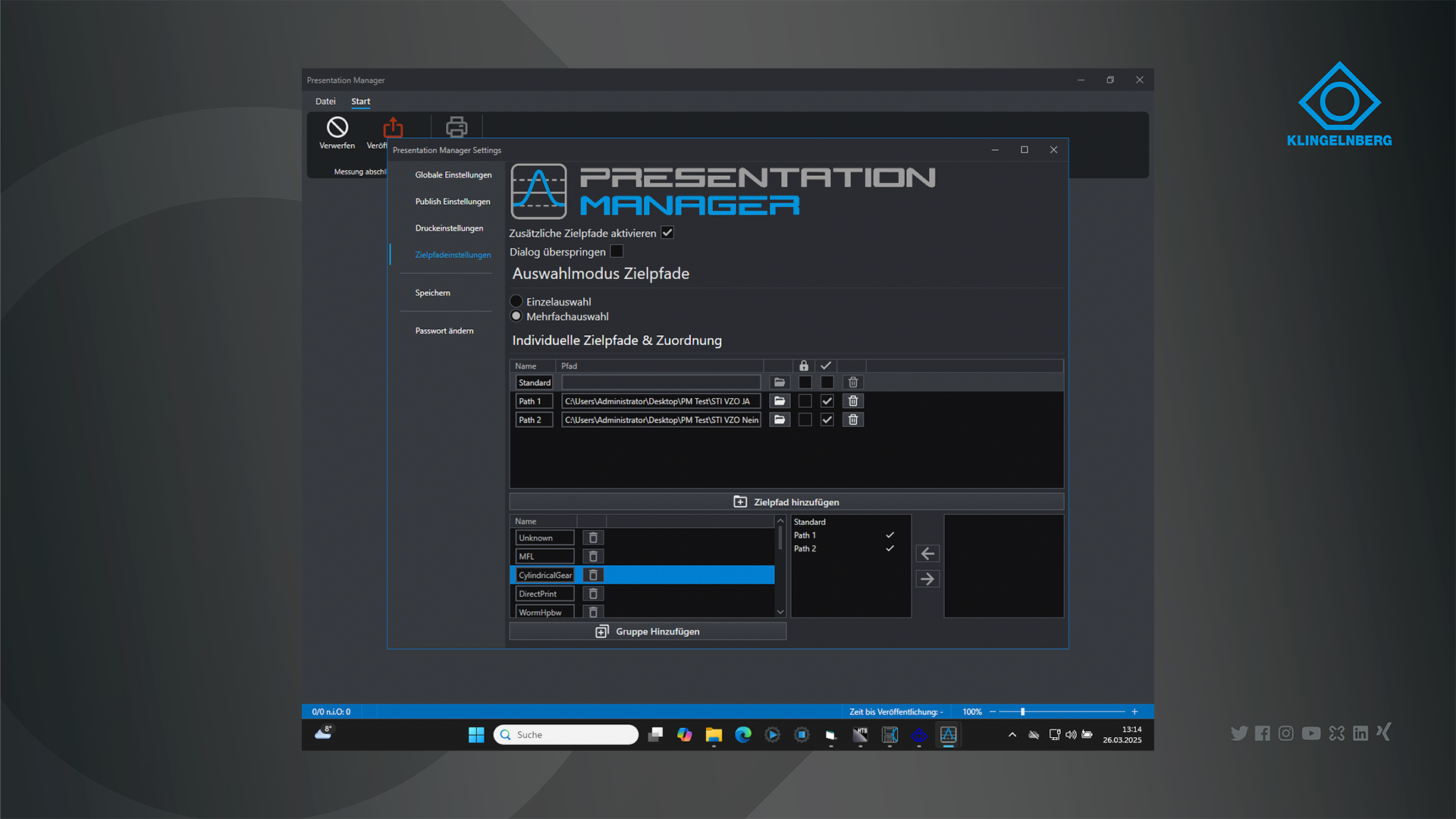Click the zoom minus icon in status bar

pyautogui.click(x=993, y=712)
